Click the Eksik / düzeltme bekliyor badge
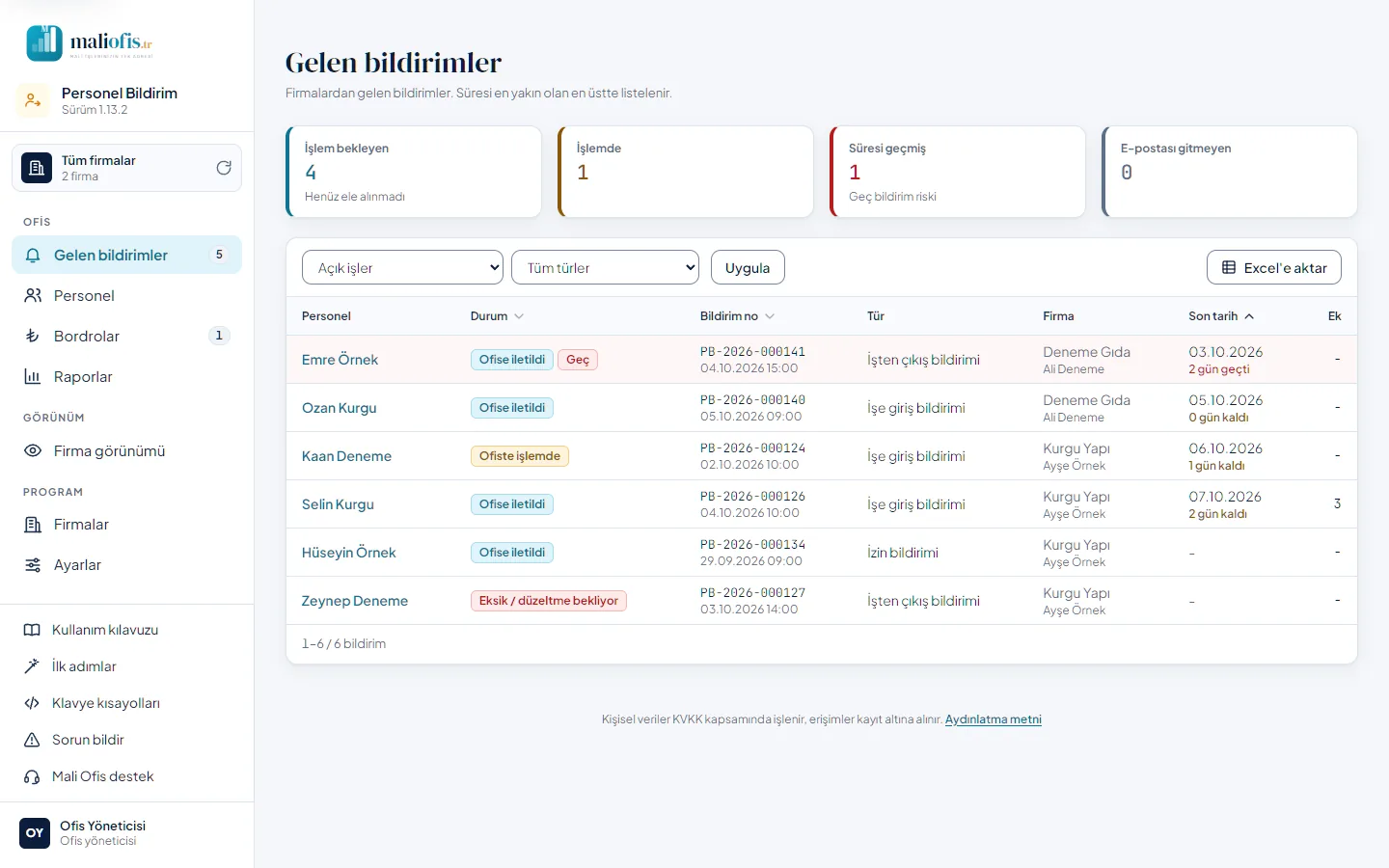The height and width of the screenshot is (868, 1389). point(549,601)
